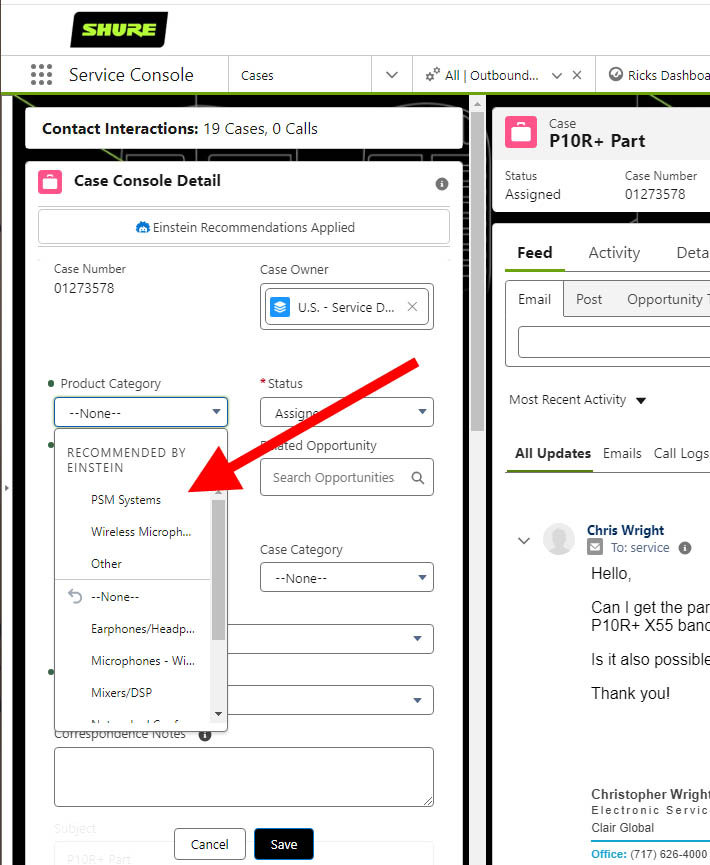This screenshot has height=865, width=710.
Task: Select Mixers/DSP option
Action: [133, 693]
